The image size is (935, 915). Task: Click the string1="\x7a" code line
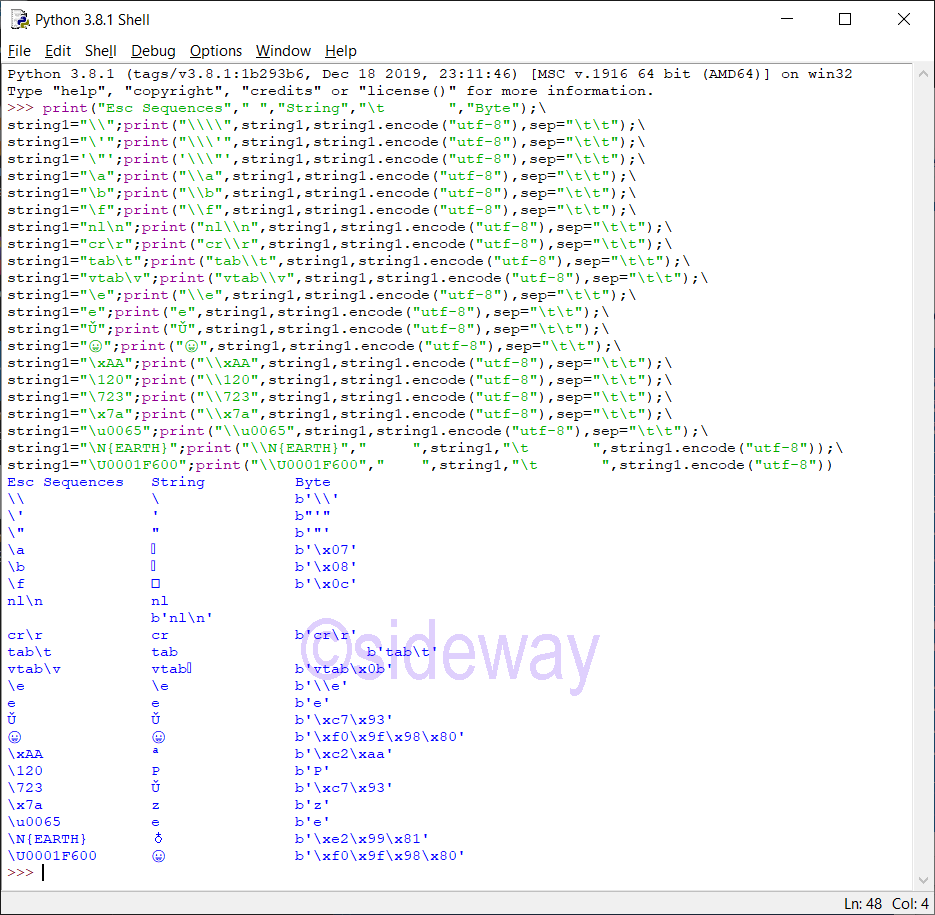[340, 414]
